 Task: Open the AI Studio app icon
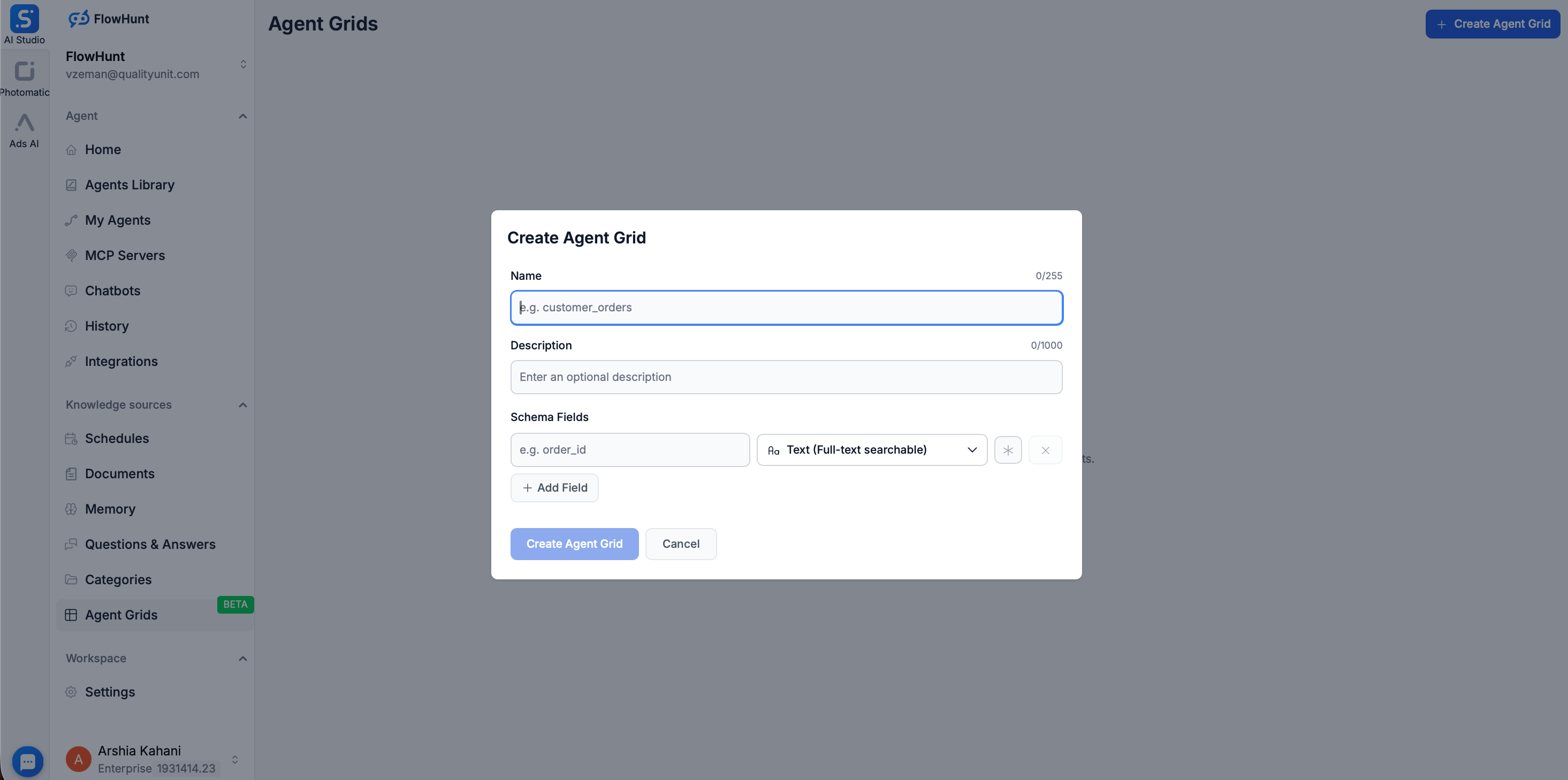[24, 19]
